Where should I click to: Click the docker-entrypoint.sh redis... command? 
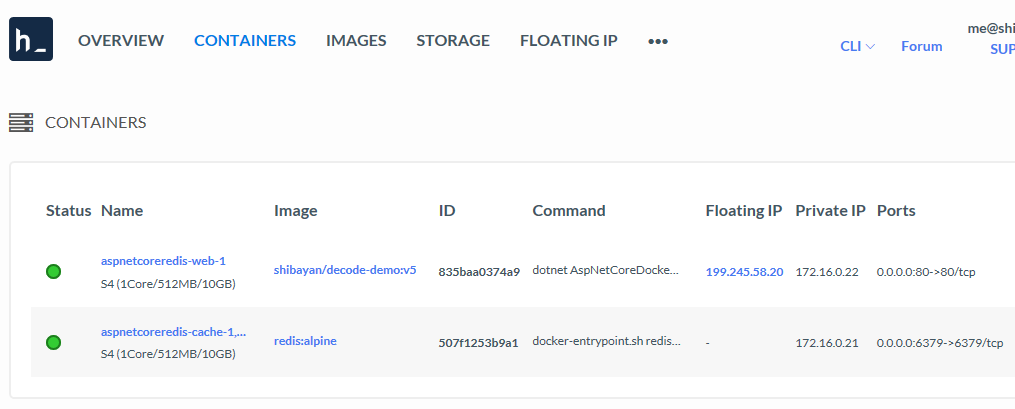607,342
